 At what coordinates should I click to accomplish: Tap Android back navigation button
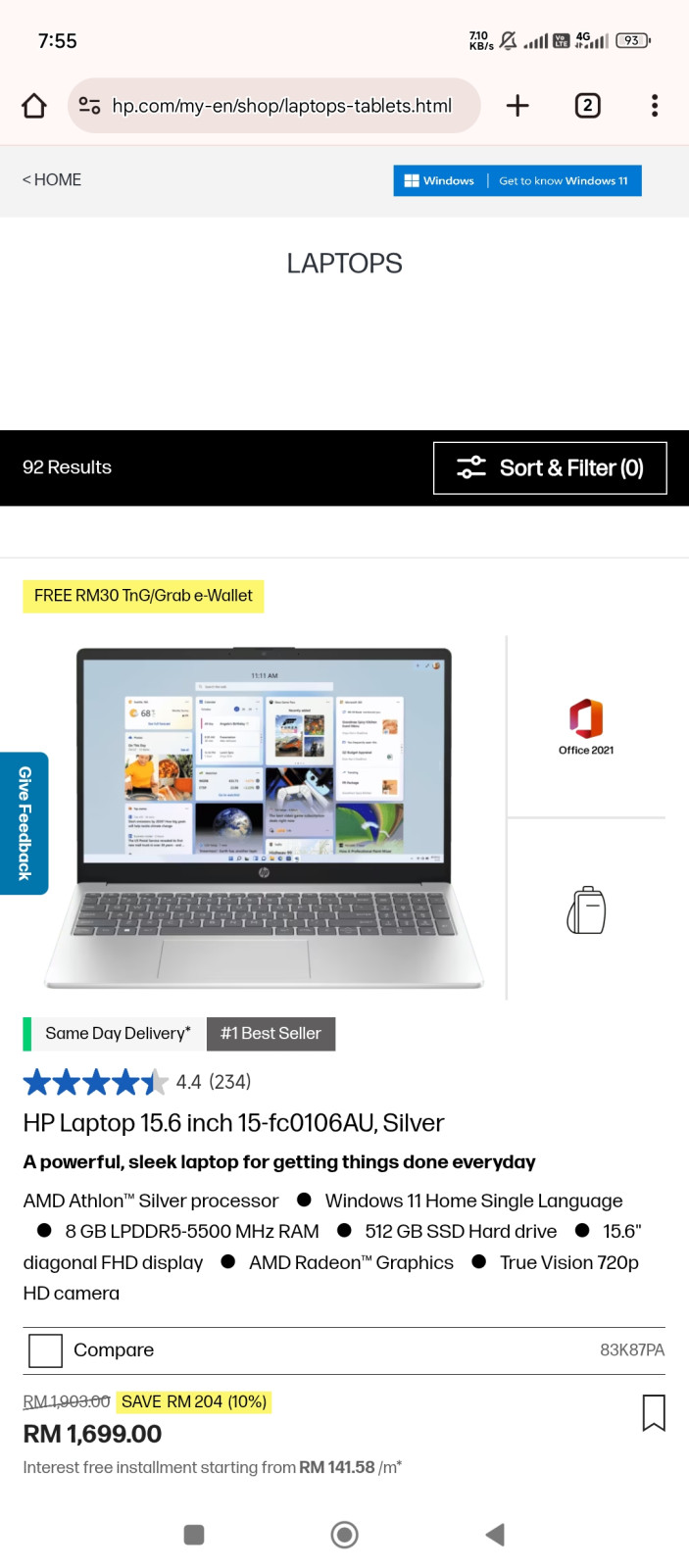495,1535
